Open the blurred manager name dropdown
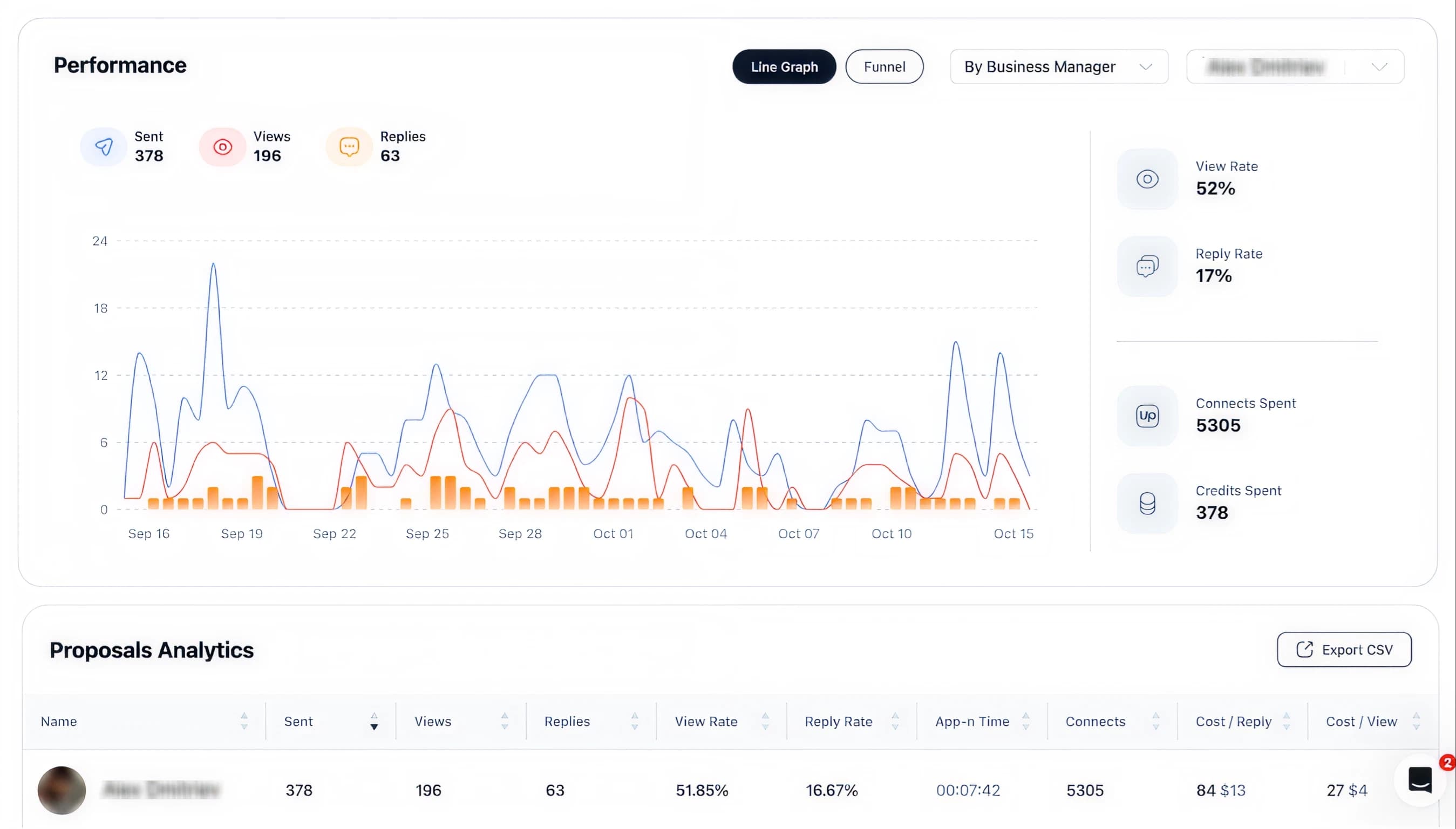The image size is (1456, 829). pyautogui.click(x=1295, y=66)
